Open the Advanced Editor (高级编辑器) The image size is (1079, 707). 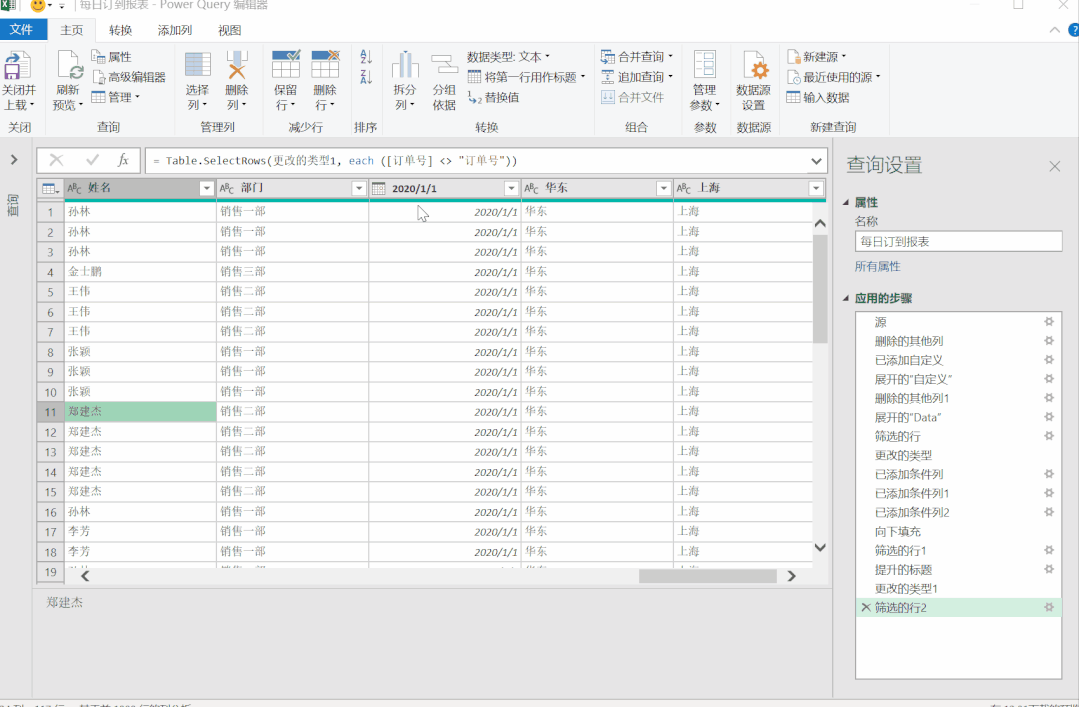click(129, 77)
